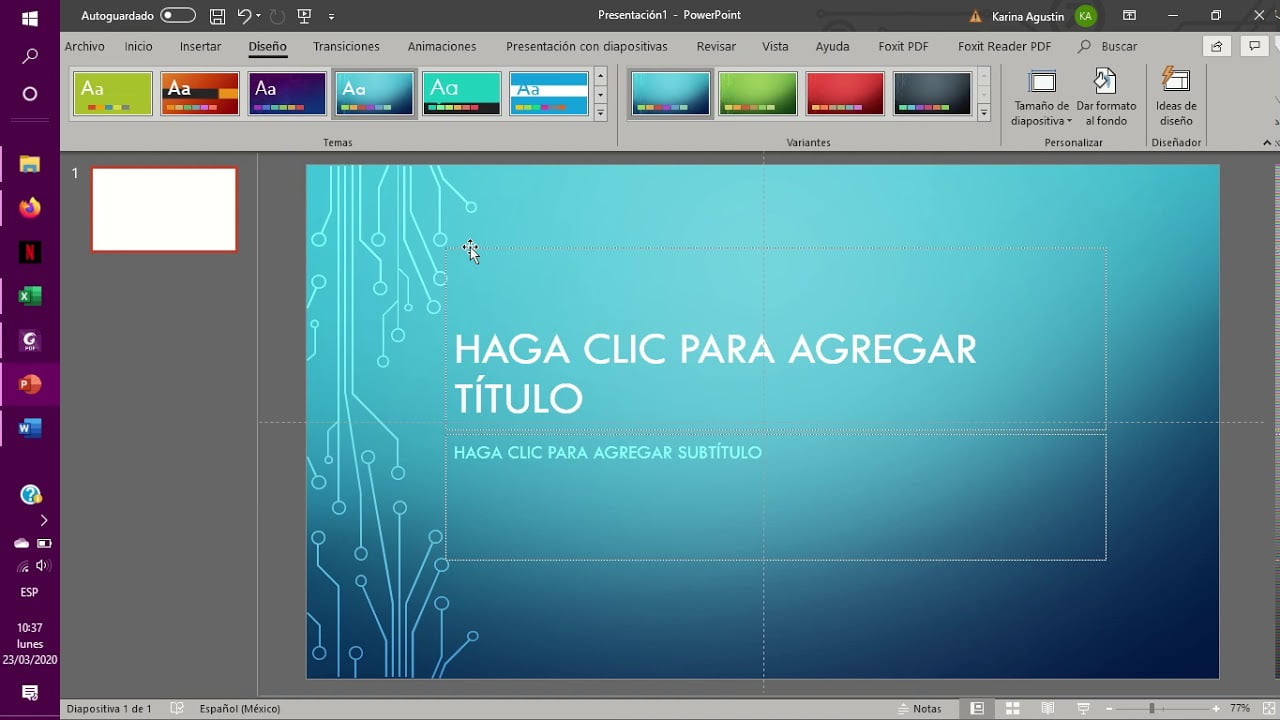Toggle the Autoguardado switch
Image resolution: width=1280 pixels, height=720 pixels.
click(178, 16)
